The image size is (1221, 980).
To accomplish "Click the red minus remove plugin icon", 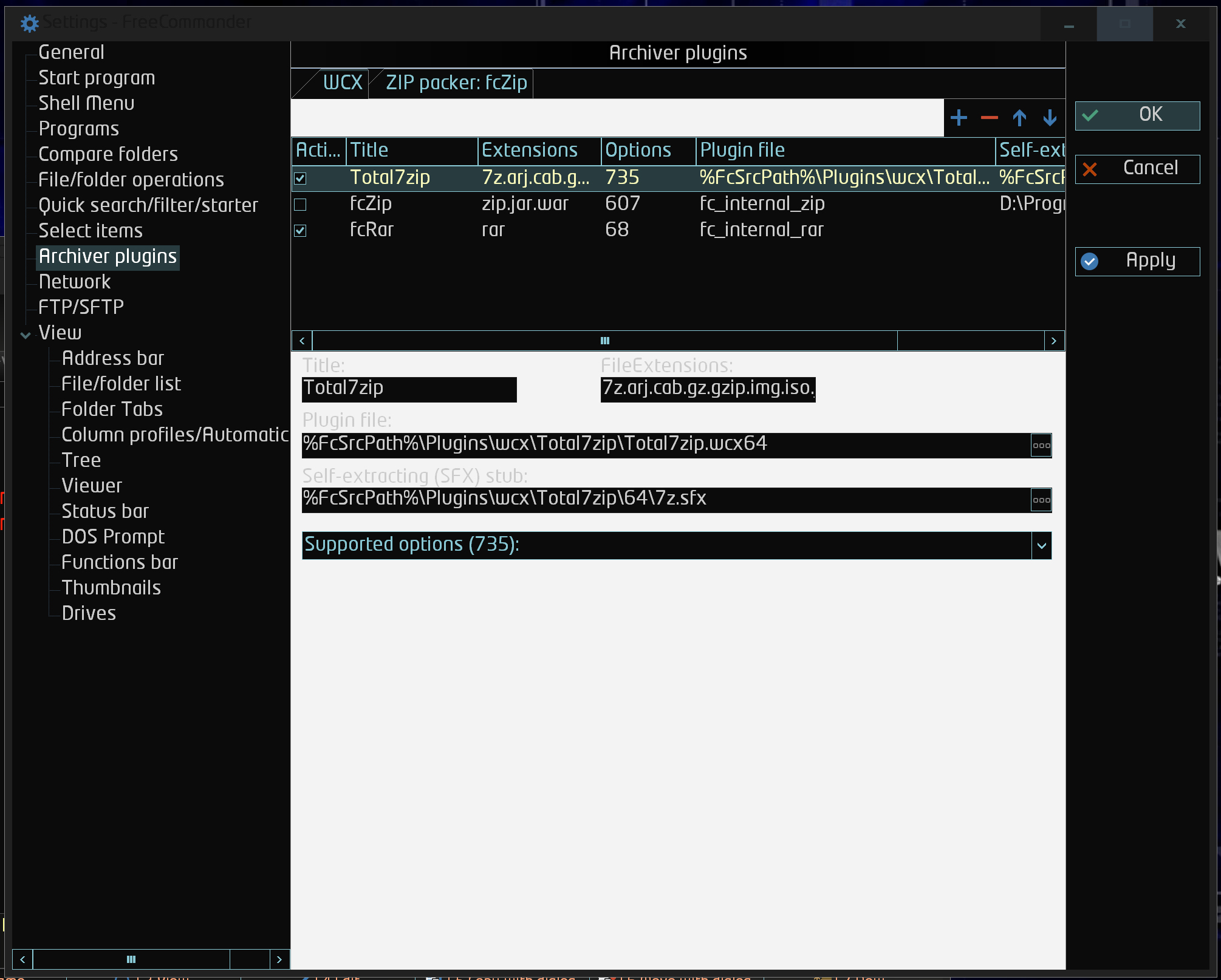I will pos(989,117).
